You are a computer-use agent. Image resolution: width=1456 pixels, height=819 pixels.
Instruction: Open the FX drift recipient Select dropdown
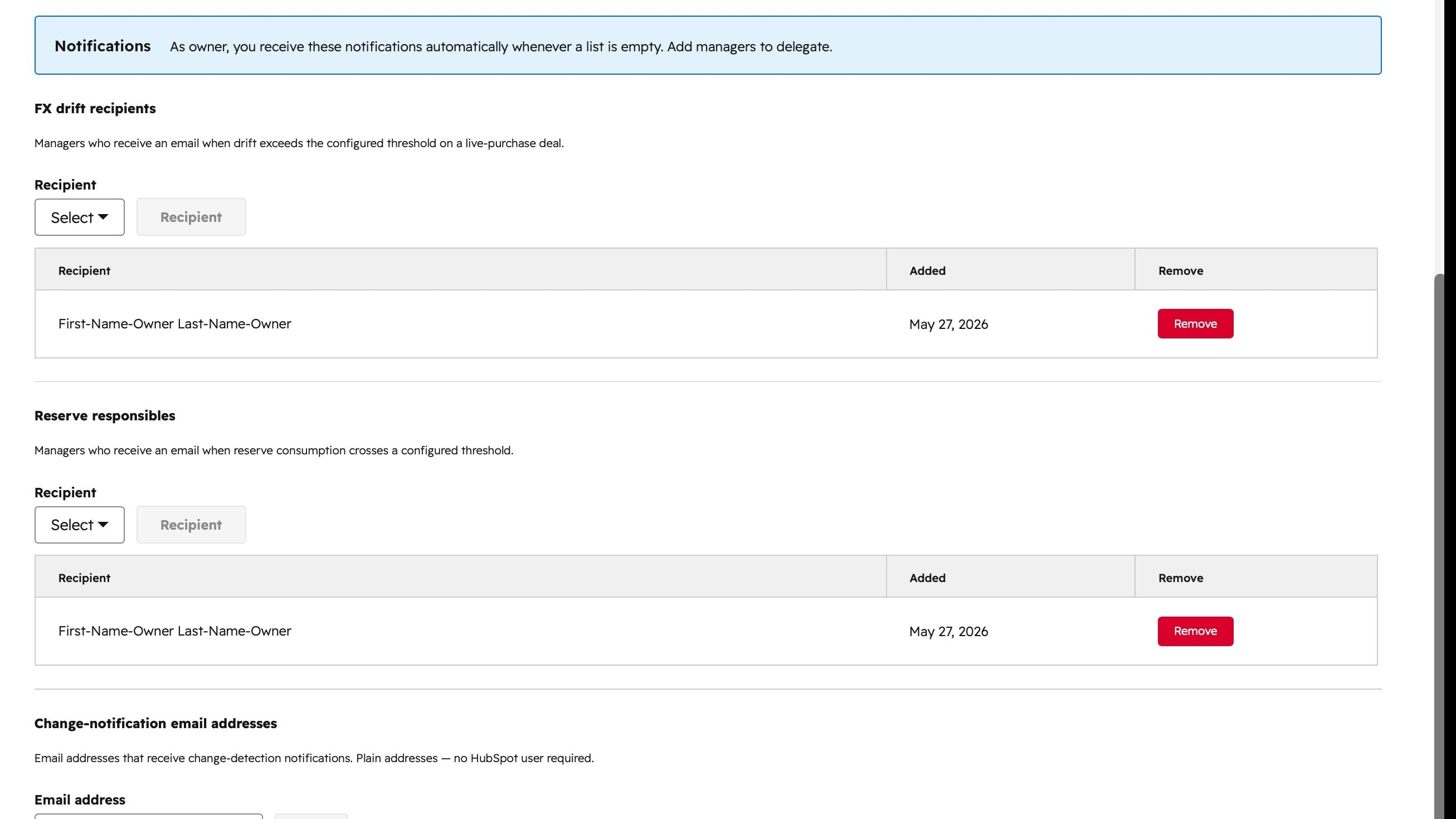click(x=79, y=217)
